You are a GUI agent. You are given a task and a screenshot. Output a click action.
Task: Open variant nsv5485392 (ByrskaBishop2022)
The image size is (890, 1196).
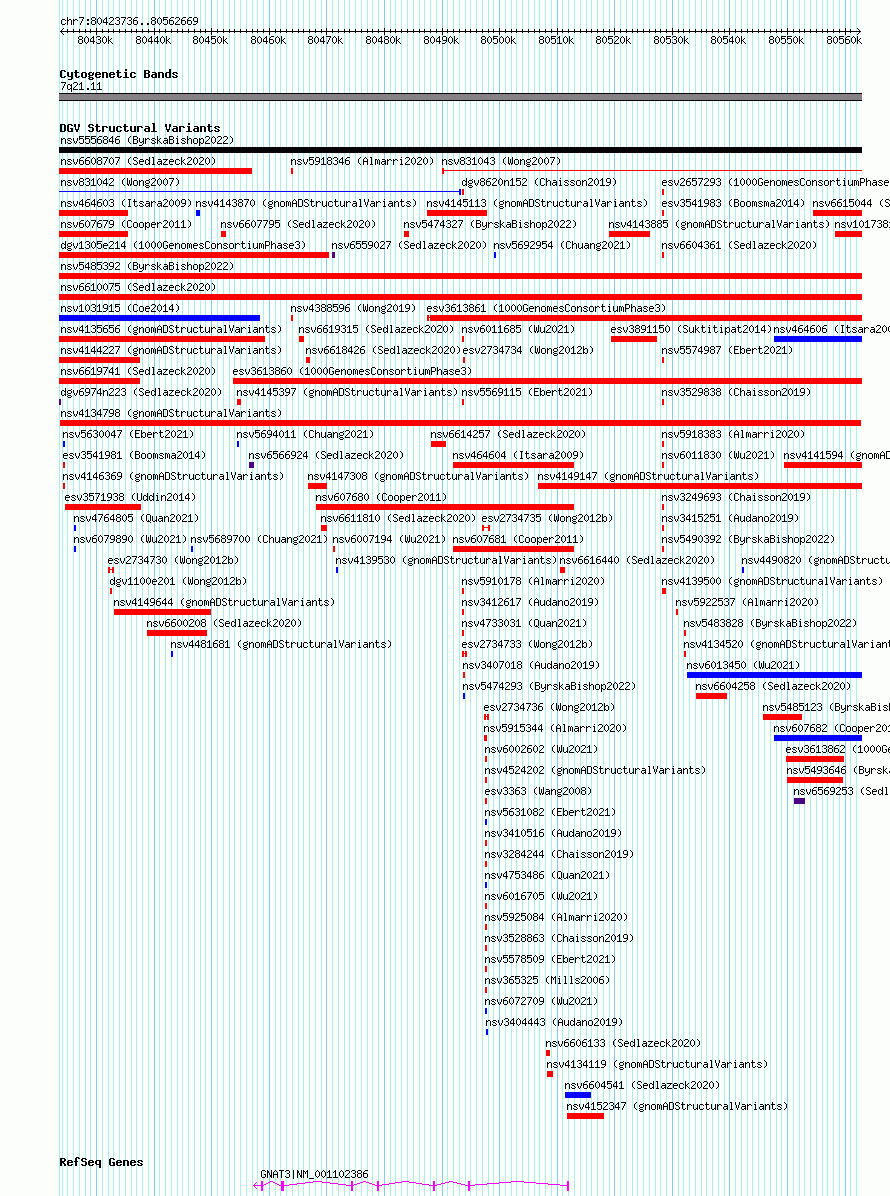[x=147, y=266]
